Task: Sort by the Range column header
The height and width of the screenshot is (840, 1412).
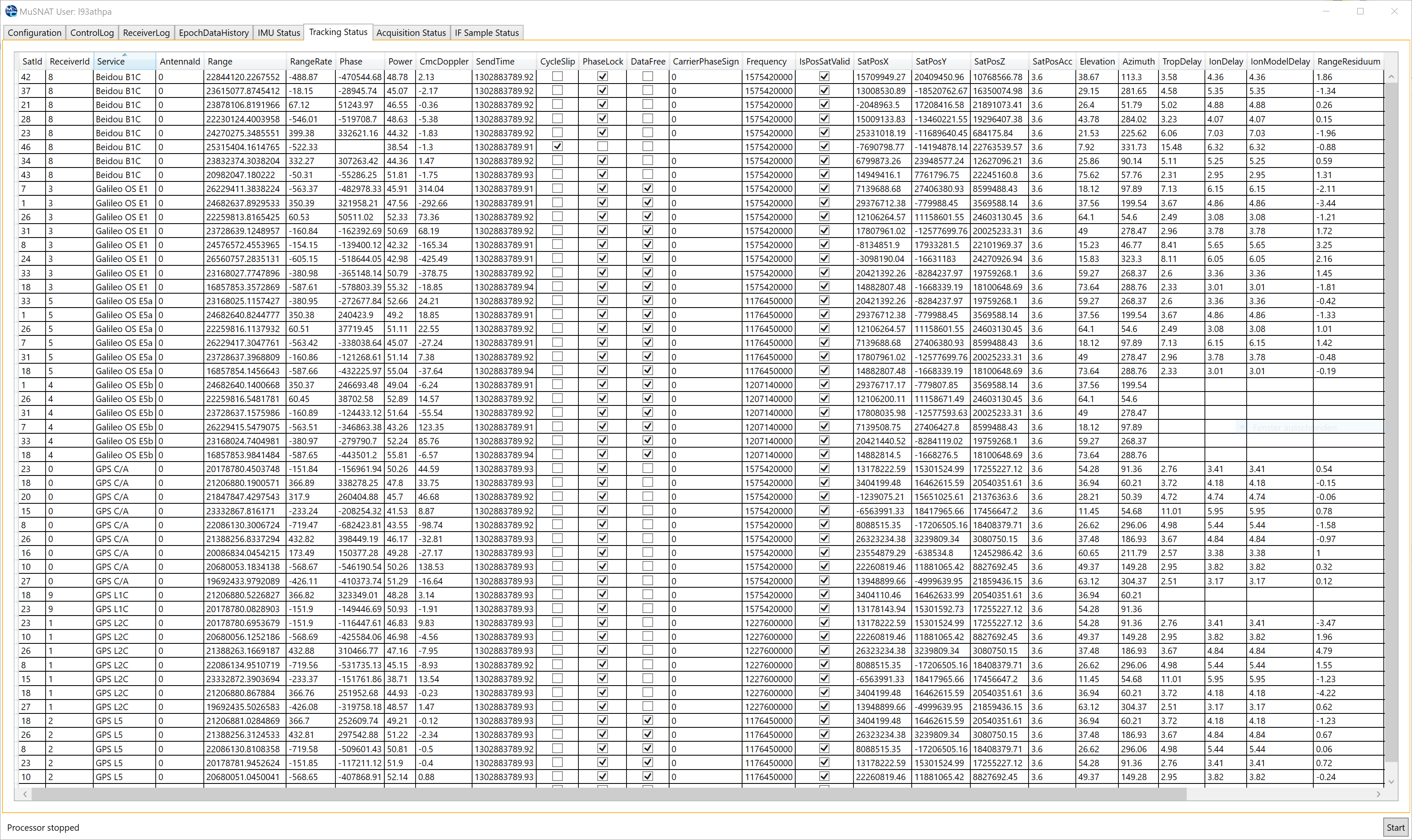Action: coord(245,61)
